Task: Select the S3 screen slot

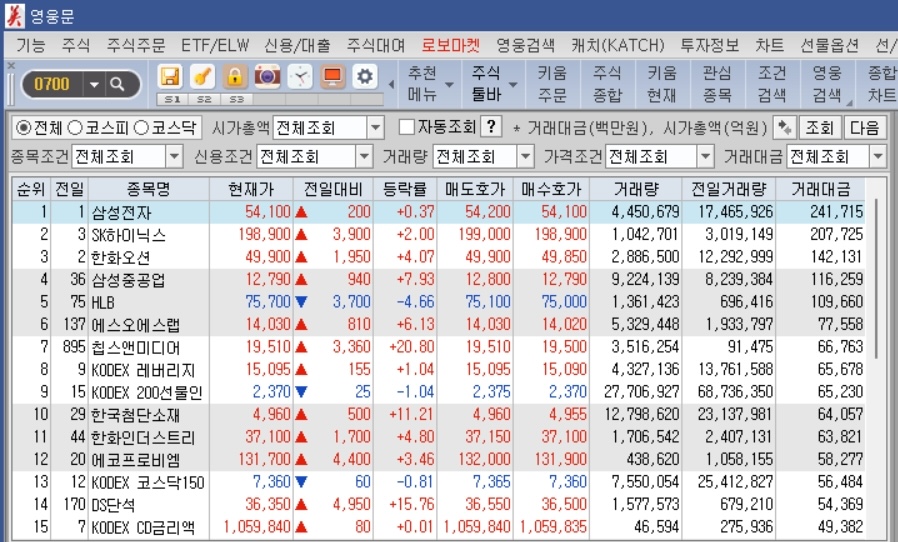Action: (x=237, y=99)
